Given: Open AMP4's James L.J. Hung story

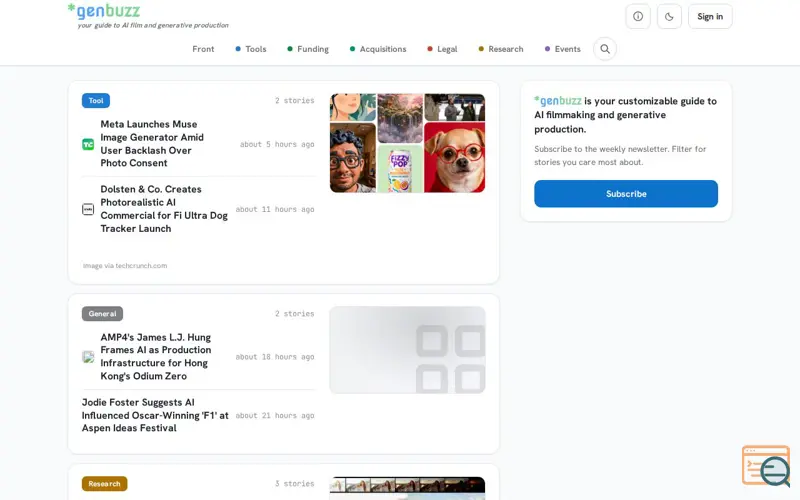Looking at the screenshot, I should pyautogui.click(x=156, y=357).
